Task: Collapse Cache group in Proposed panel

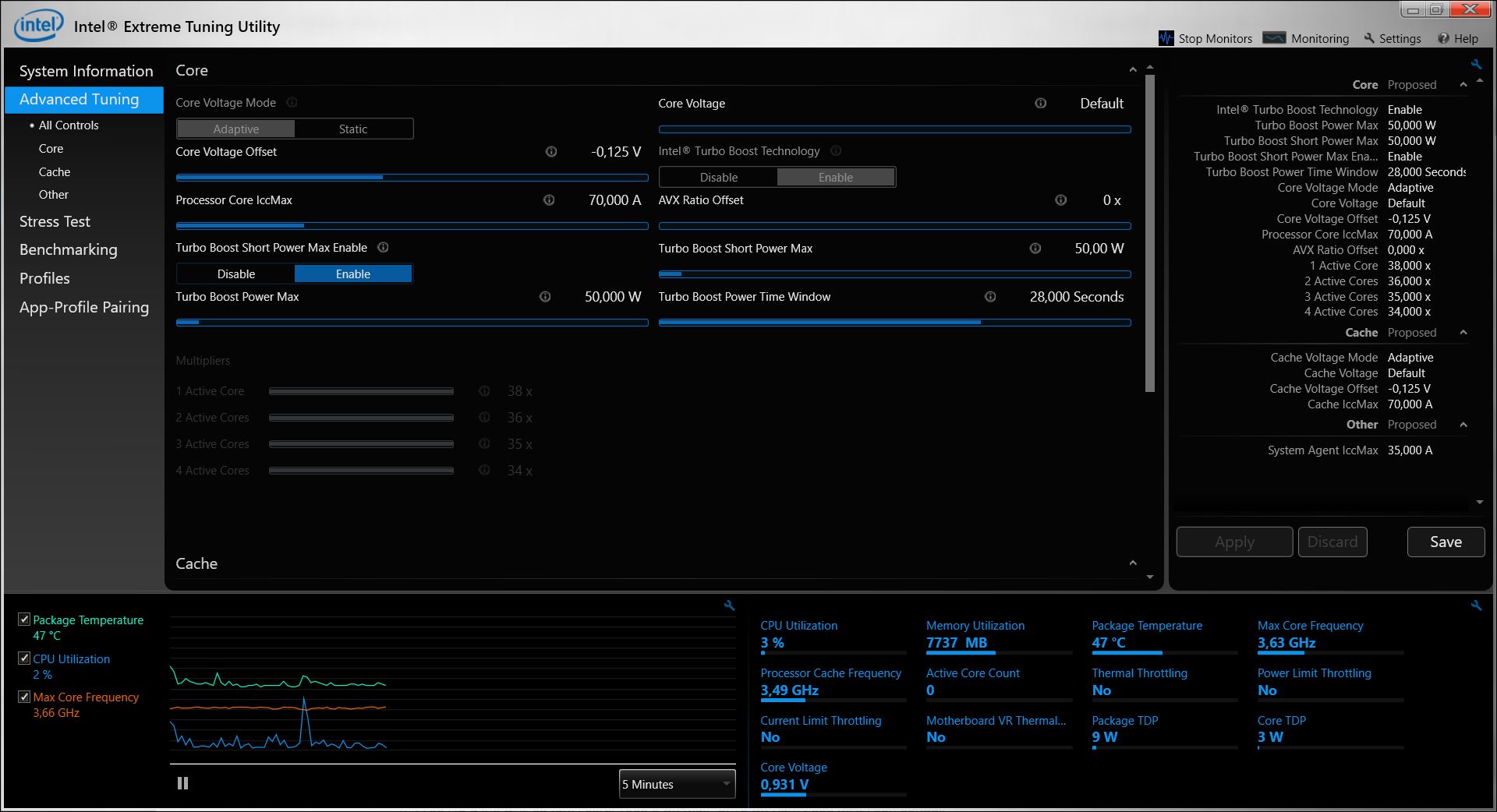Action: coord(1463,333)
